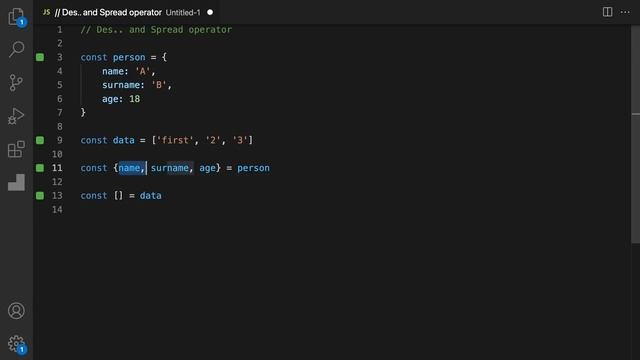The width and height of the screenshot is (640, 360).
Task: Click 'surname' in the line 11 destructuring
Action: (169, 168)
